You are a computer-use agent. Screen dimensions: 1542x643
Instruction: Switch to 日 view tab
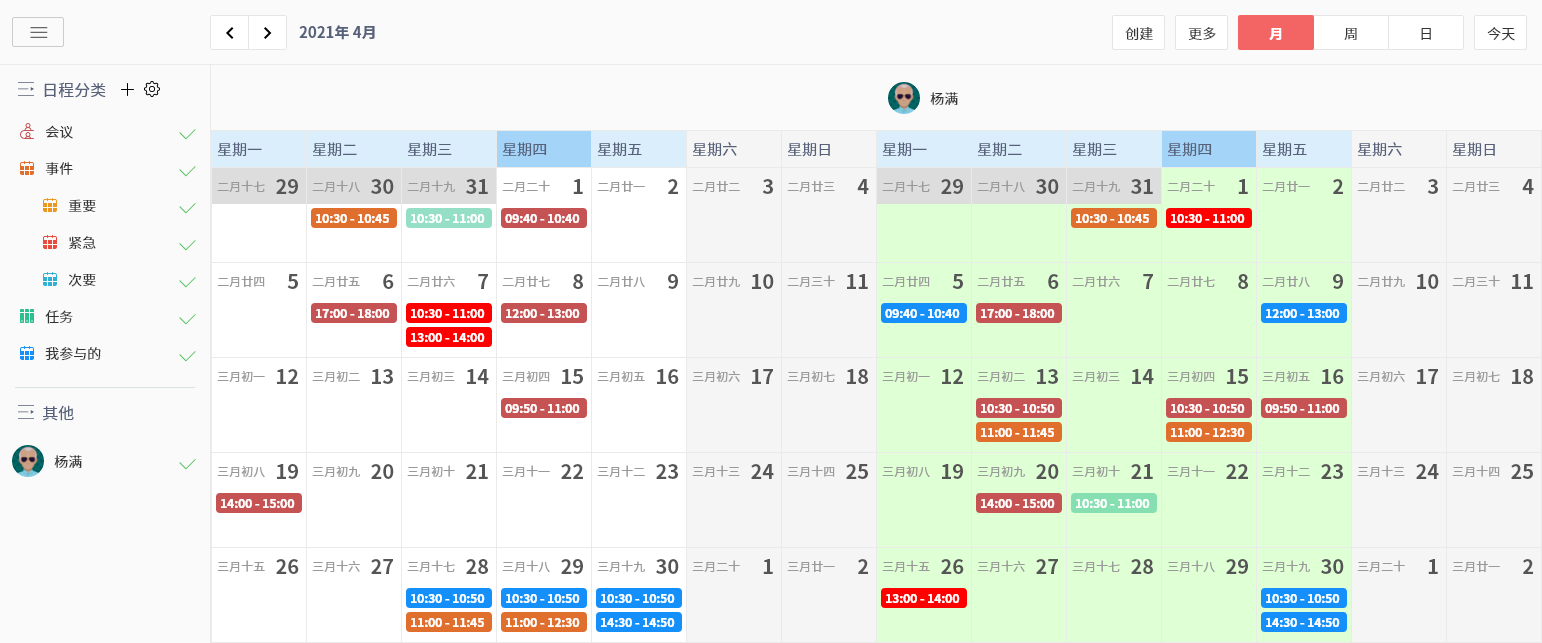coord(1425,33)
